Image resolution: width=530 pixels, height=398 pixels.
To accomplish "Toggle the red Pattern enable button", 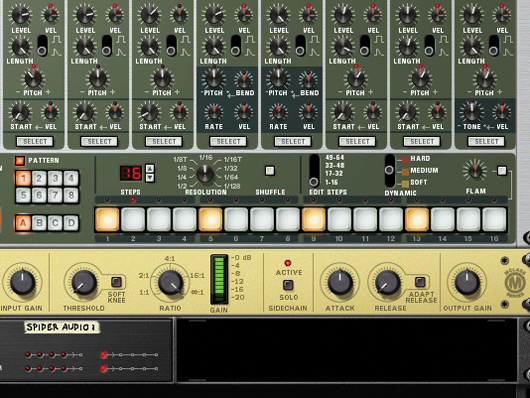I will [x=20, y=161].
